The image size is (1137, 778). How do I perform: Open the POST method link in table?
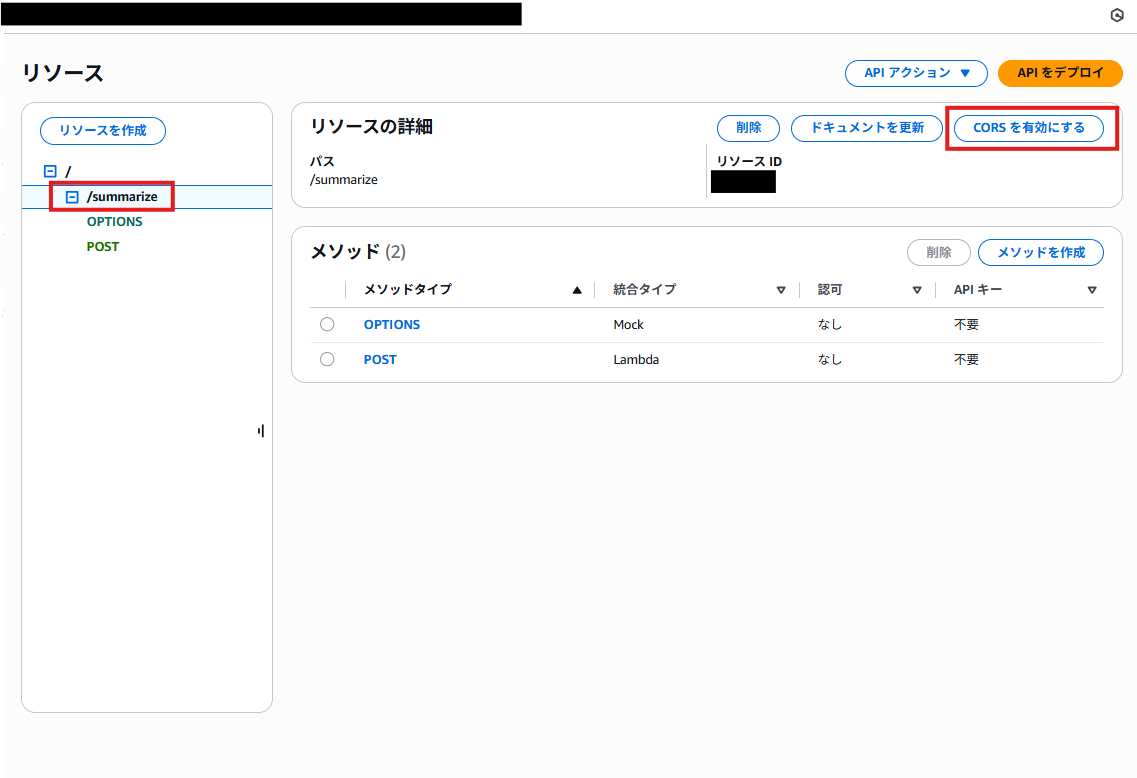pos(380,360)
